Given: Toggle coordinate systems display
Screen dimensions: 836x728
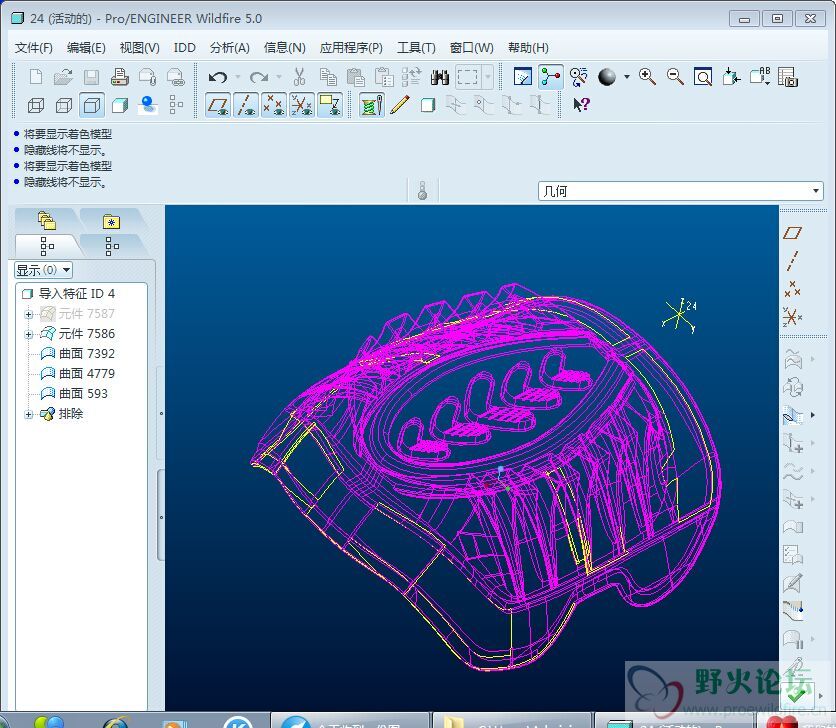Looking at the screenshot, I should pos(302,105).
